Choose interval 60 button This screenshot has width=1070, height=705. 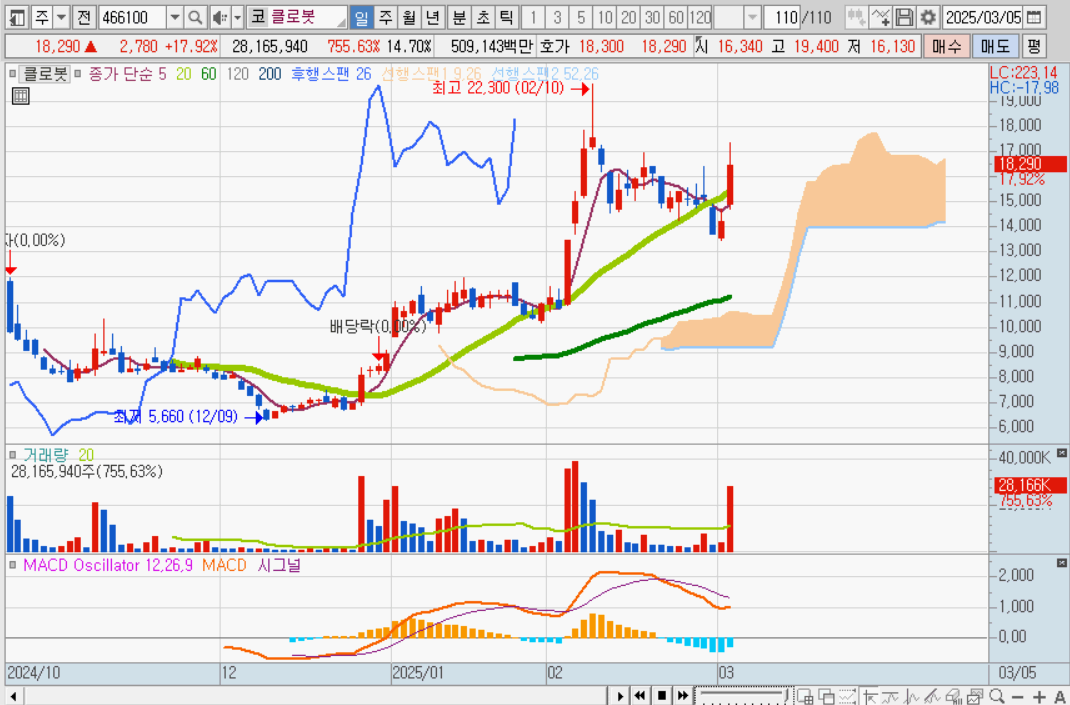click(676, 17)
